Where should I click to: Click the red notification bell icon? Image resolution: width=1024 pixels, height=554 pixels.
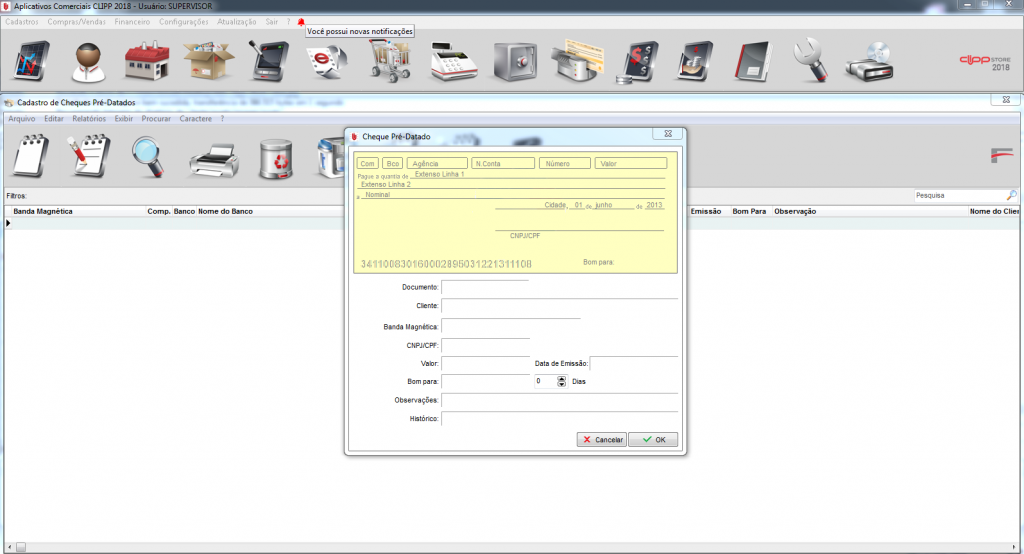coord(300,21)
